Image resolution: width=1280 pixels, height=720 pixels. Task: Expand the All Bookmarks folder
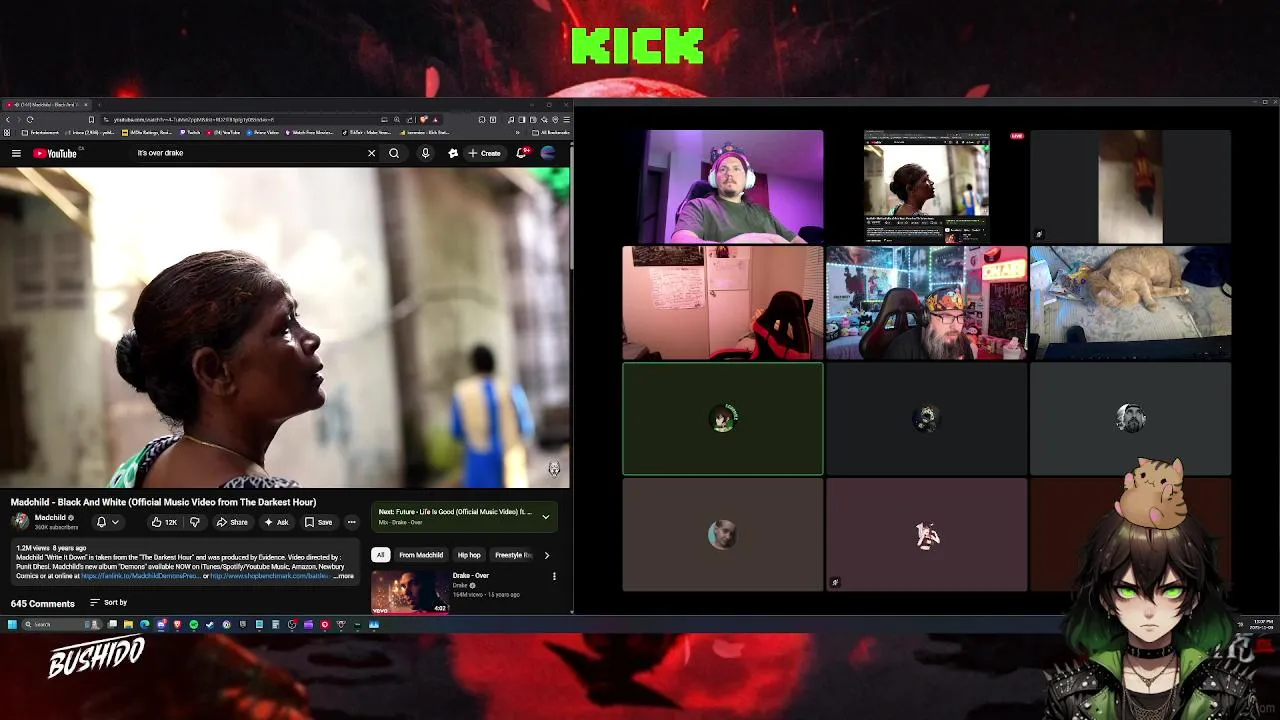551,132
